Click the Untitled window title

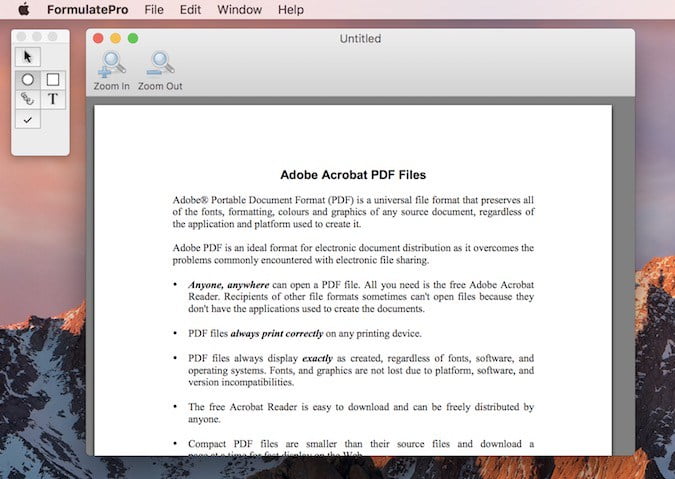(x=360, y=39)
